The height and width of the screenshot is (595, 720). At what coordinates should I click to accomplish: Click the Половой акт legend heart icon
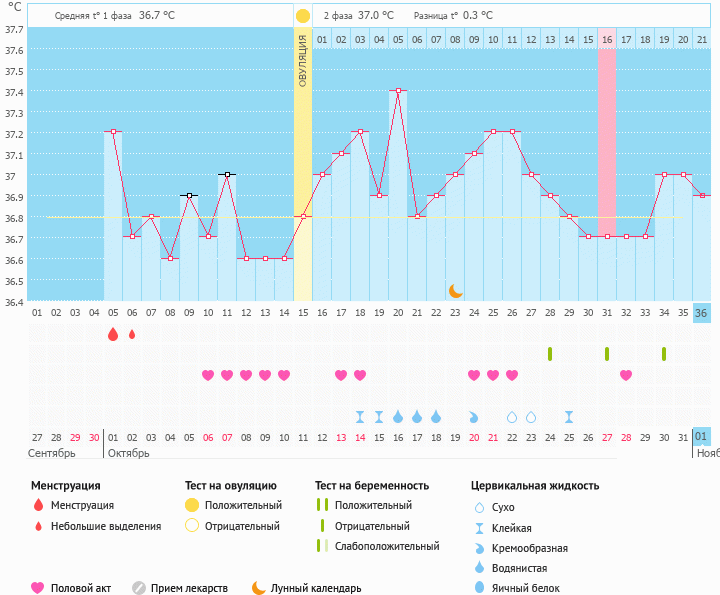pyautogui.click(x=39, y=588)
